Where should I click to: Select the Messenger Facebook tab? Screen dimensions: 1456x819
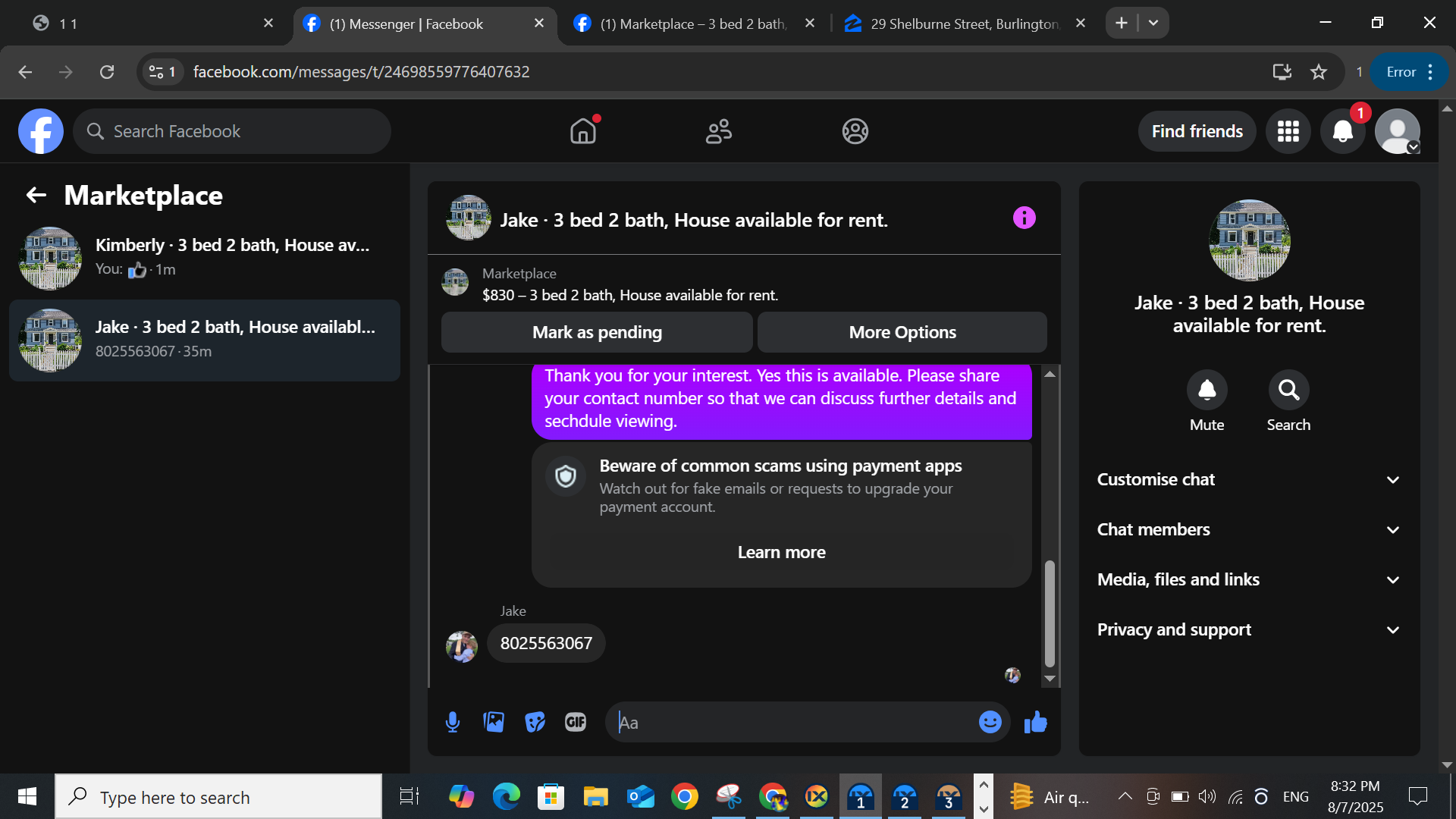click(425, 24)
